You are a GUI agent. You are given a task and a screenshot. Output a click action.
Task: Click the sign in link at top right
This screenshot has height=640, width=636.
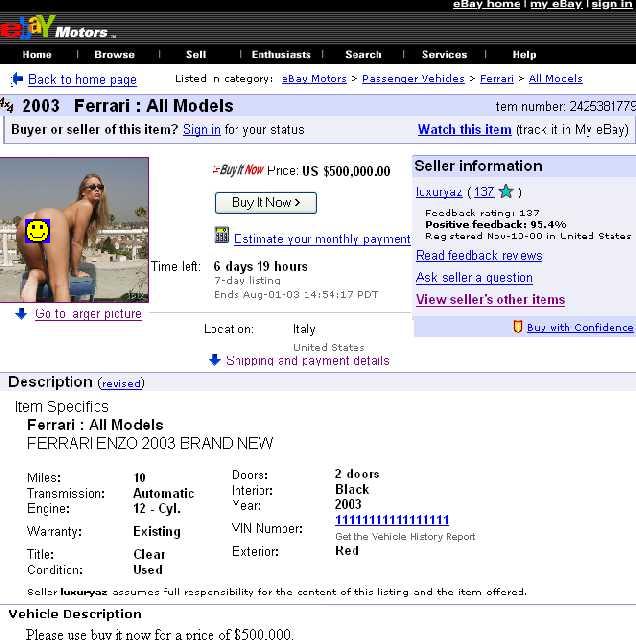click(x=612, y=4)
